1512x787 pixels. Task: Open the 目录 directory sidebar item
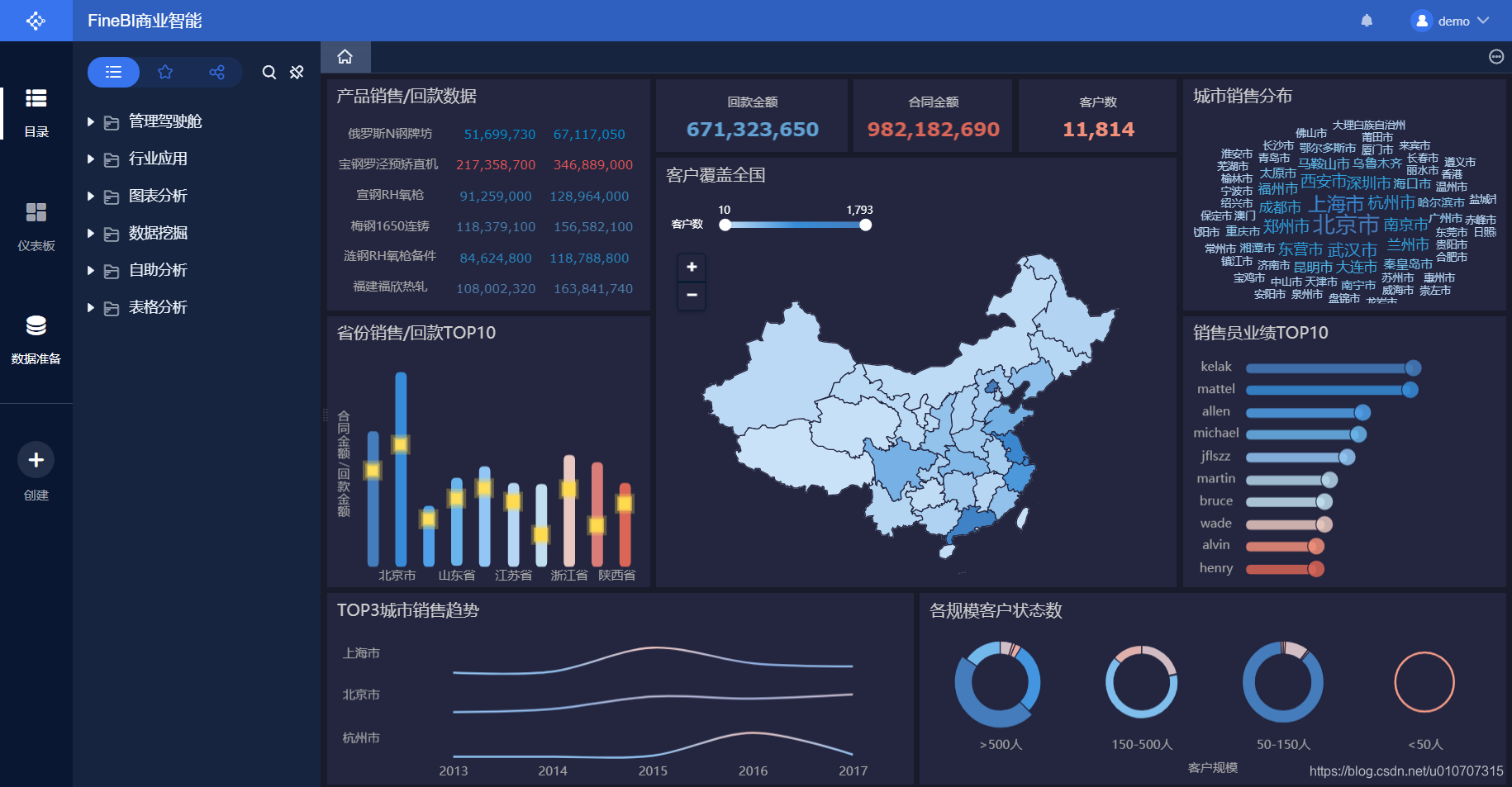pos(36,113)
